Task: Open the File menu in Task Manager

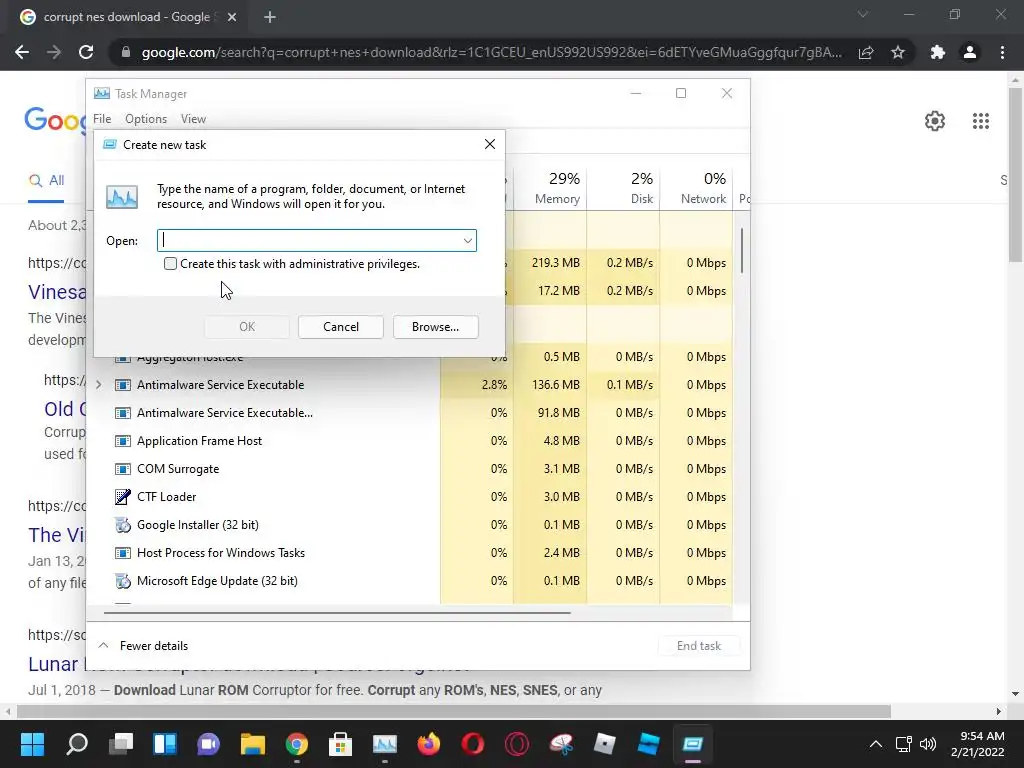Action: click(102, 119)
